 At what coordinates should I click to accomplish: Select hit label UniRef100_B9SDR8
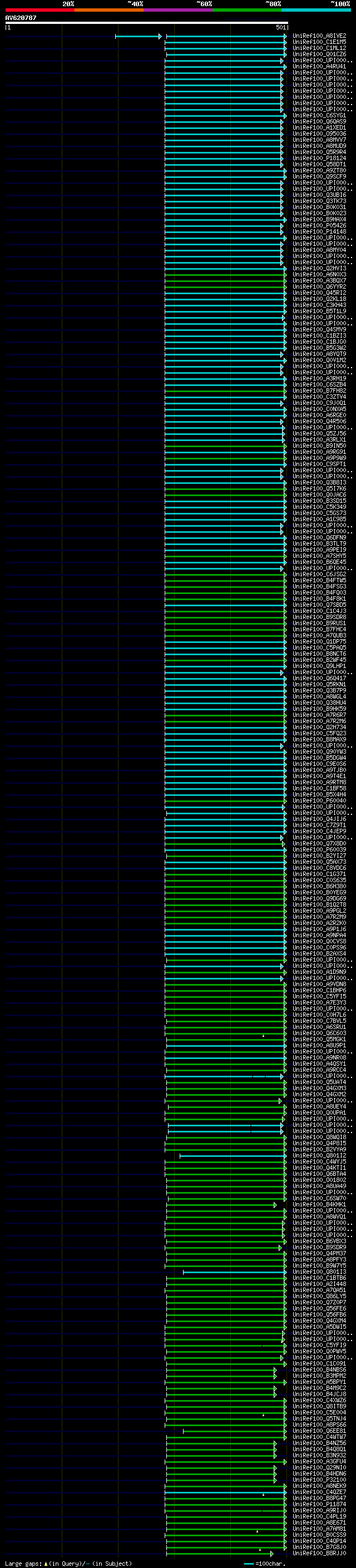[319, 617]
